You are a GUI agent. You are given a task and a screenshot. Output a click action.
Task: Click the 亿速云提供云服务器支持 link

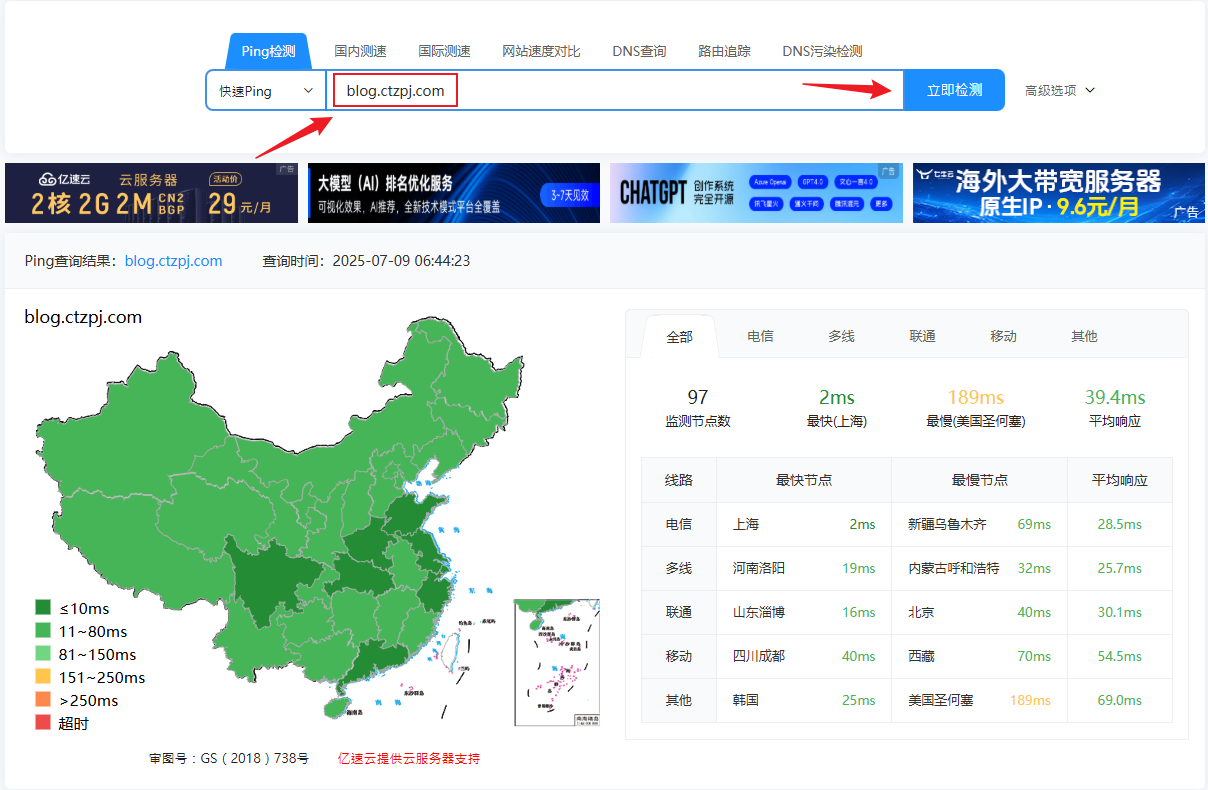(408, 758)
